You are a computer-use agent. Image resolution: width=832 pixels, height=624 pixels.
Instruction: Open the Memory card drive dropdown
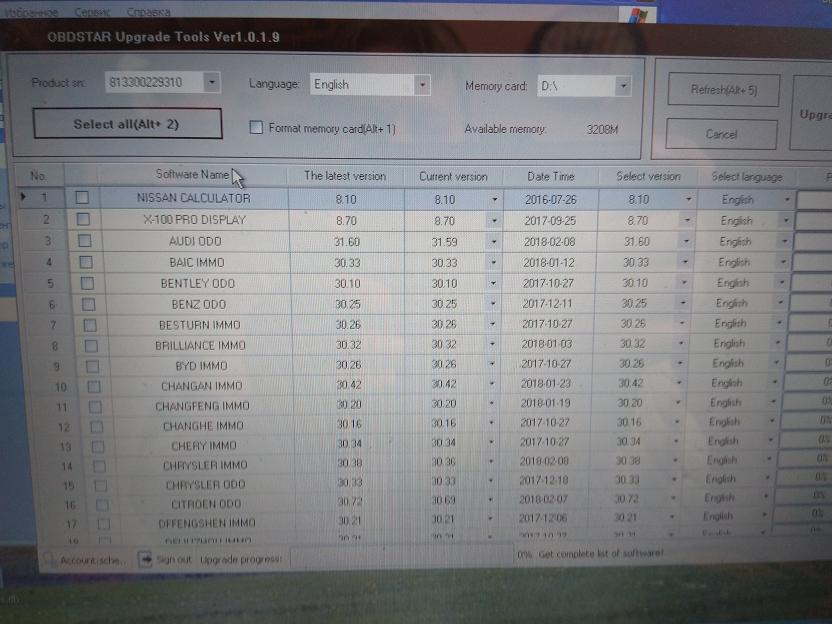(623, 86)
